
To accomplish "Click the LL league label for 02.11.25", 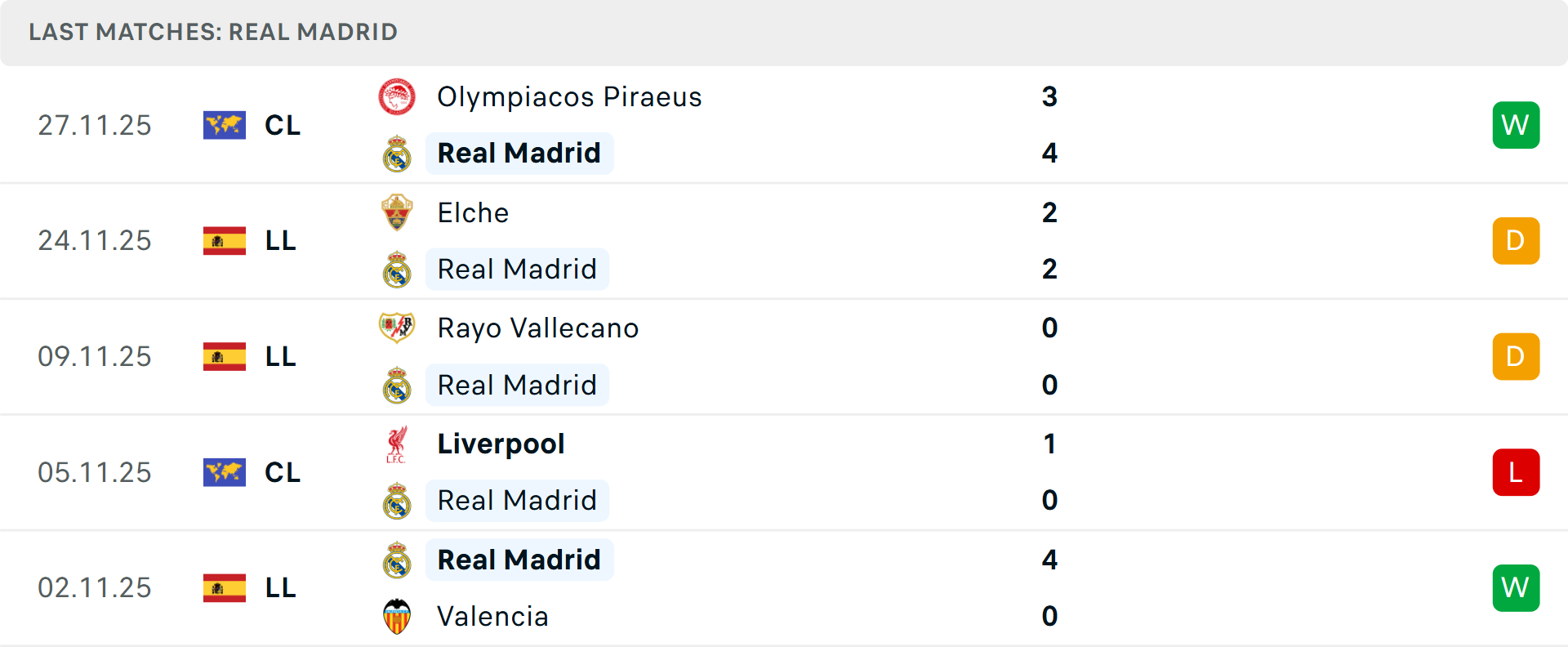I will click(x=280, y=587).
